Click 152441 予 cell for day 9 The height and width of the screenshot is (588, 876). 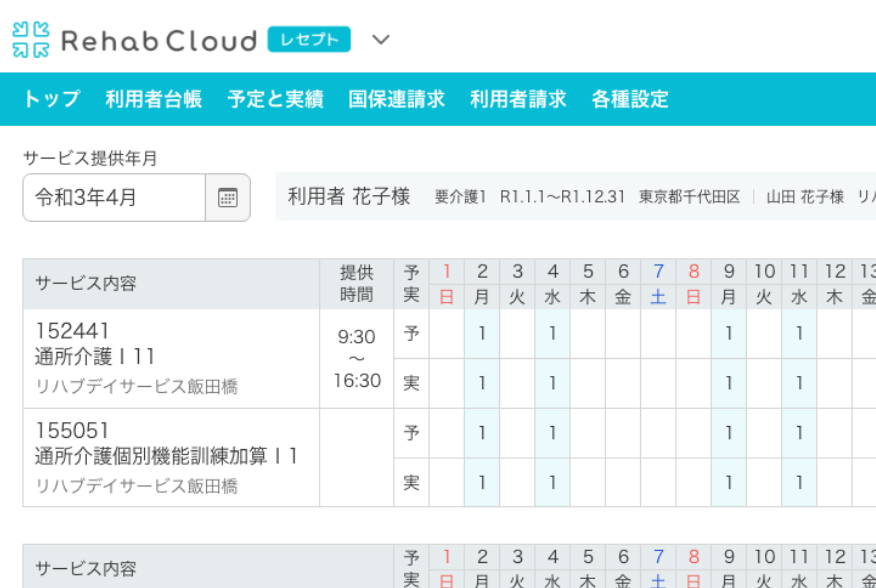click(x=729, y=334)
